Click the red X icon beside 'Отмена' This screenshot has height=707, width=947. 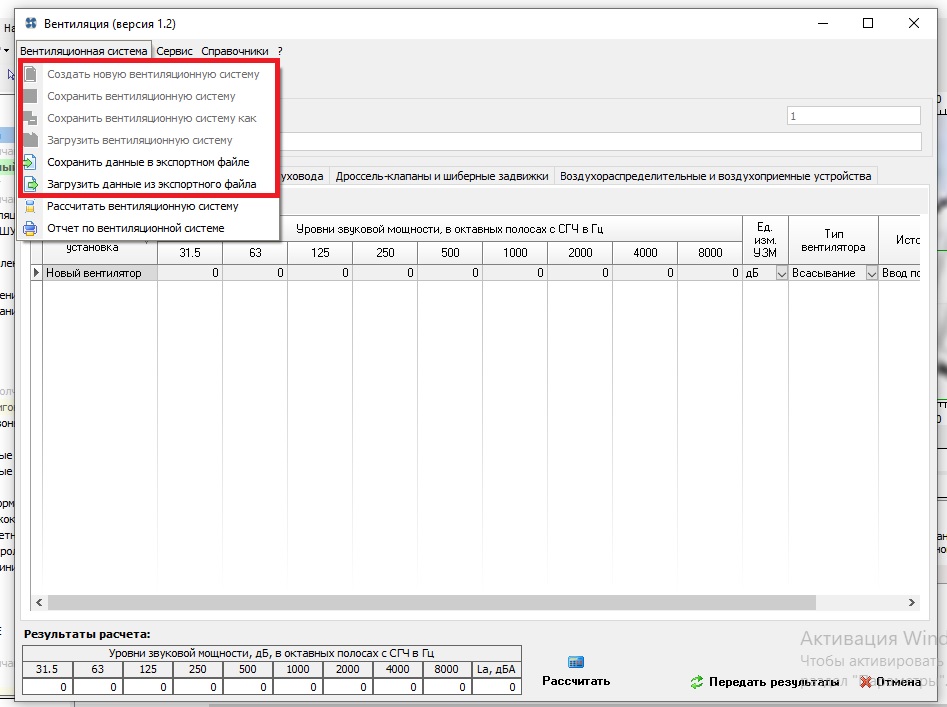point(866,682)
